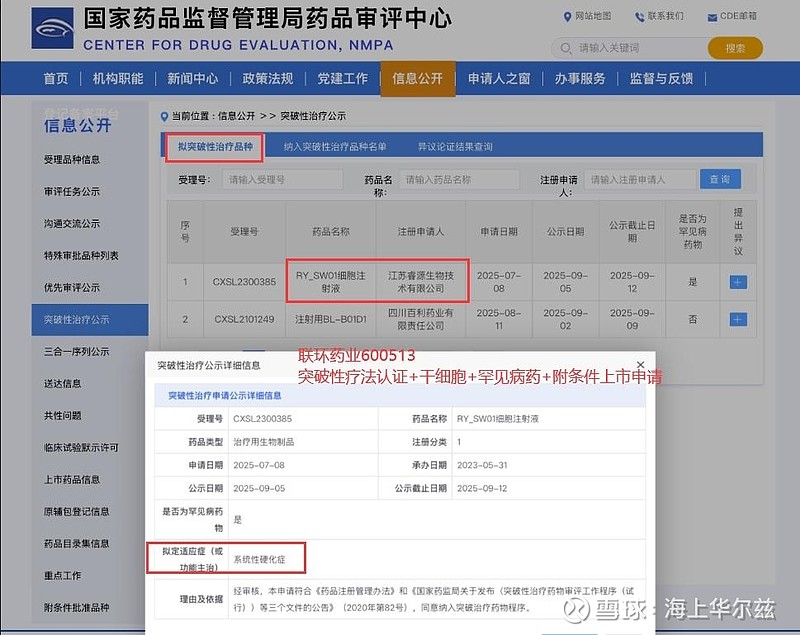
Task: Select 突破性治疗公示 in sidebar
Action: (90, 320)
